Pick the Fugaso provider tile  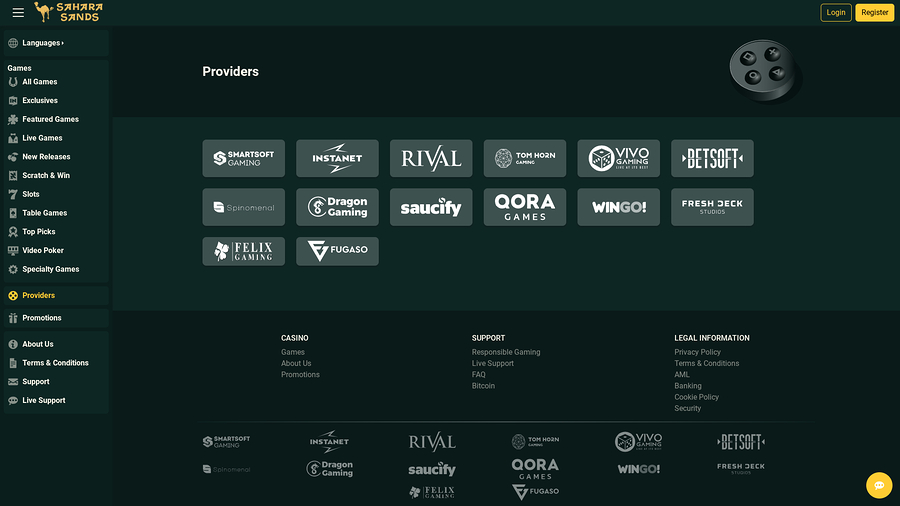pyautogui.click(x=337, y=251)
